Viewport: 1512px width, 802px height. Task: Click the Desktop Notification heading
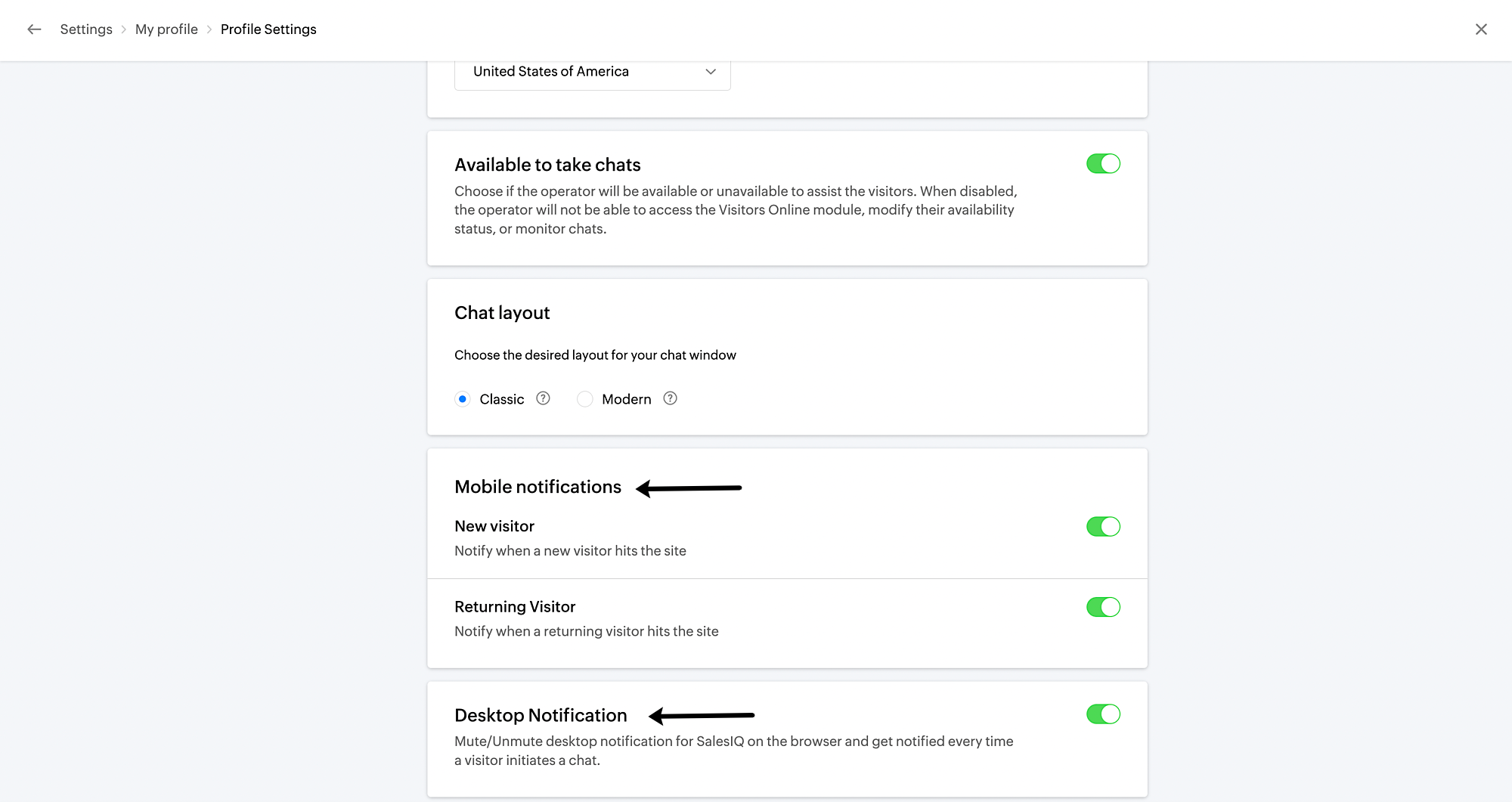point(541,715)
